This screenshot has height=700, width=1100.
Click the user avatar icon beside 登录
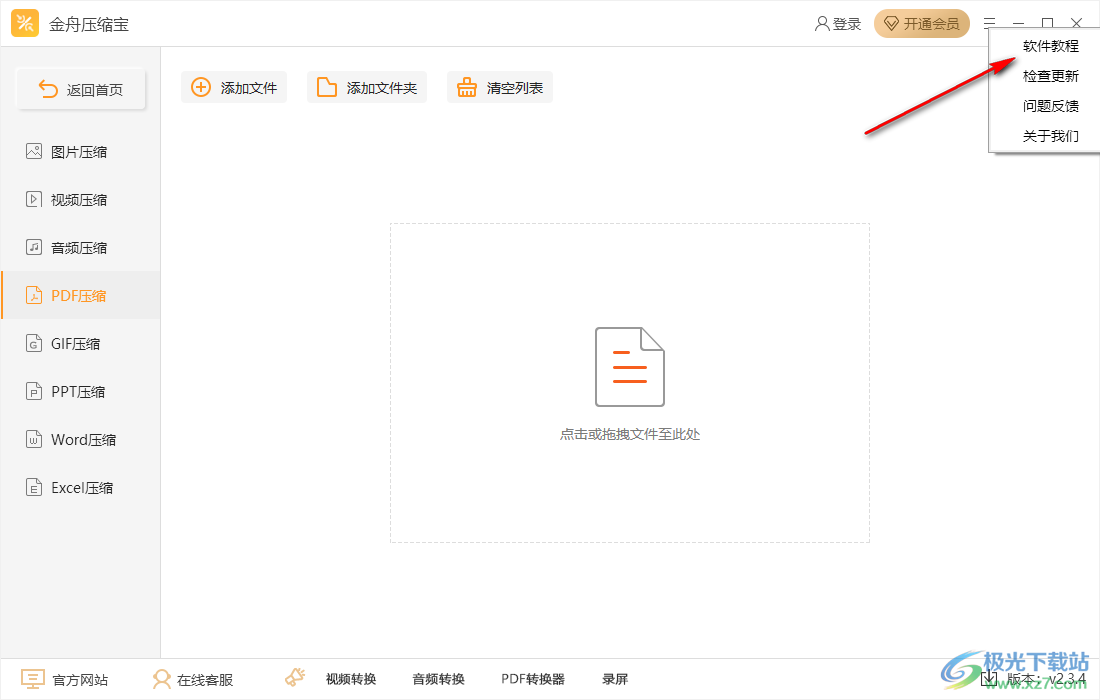coord(821,24)
